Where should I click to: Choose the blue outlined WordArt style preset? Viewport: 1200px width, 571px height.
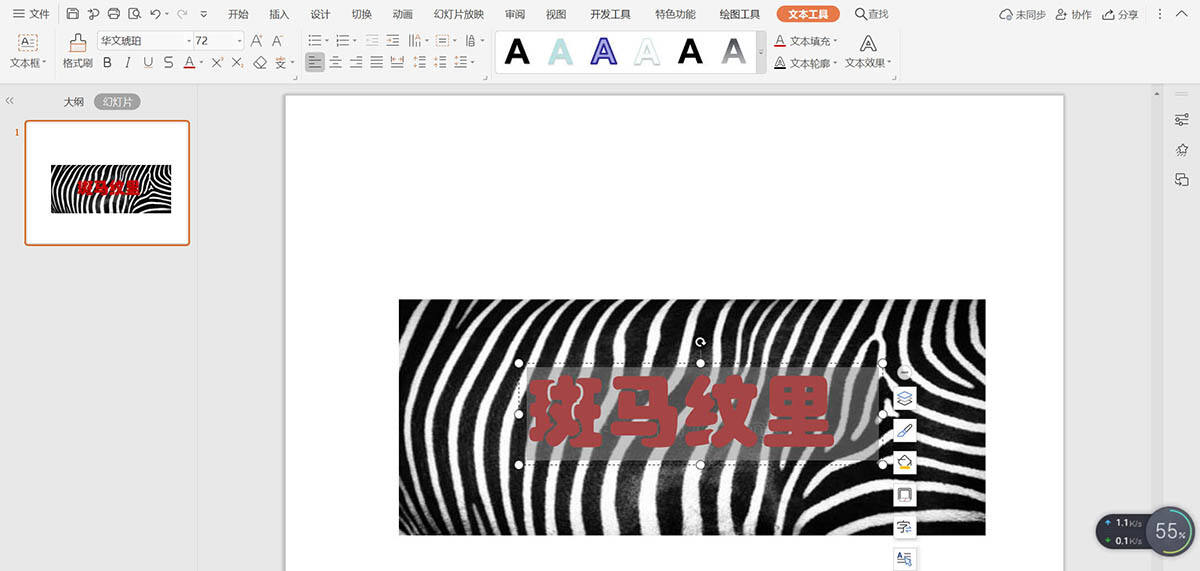[604, 51]
